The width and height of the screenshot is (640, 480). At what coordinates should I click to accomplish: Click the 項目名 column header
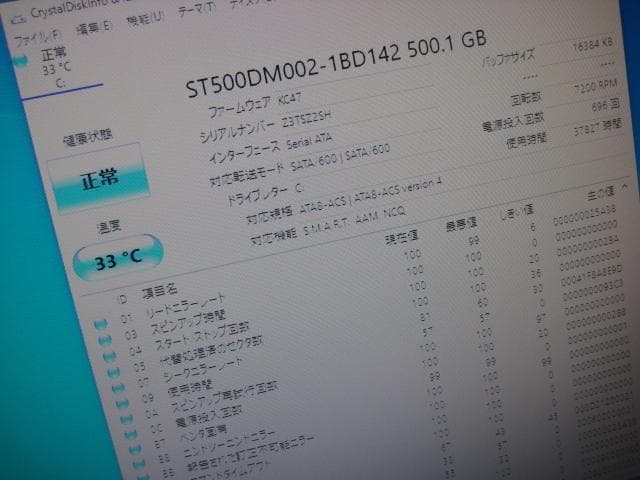[160, 291]
